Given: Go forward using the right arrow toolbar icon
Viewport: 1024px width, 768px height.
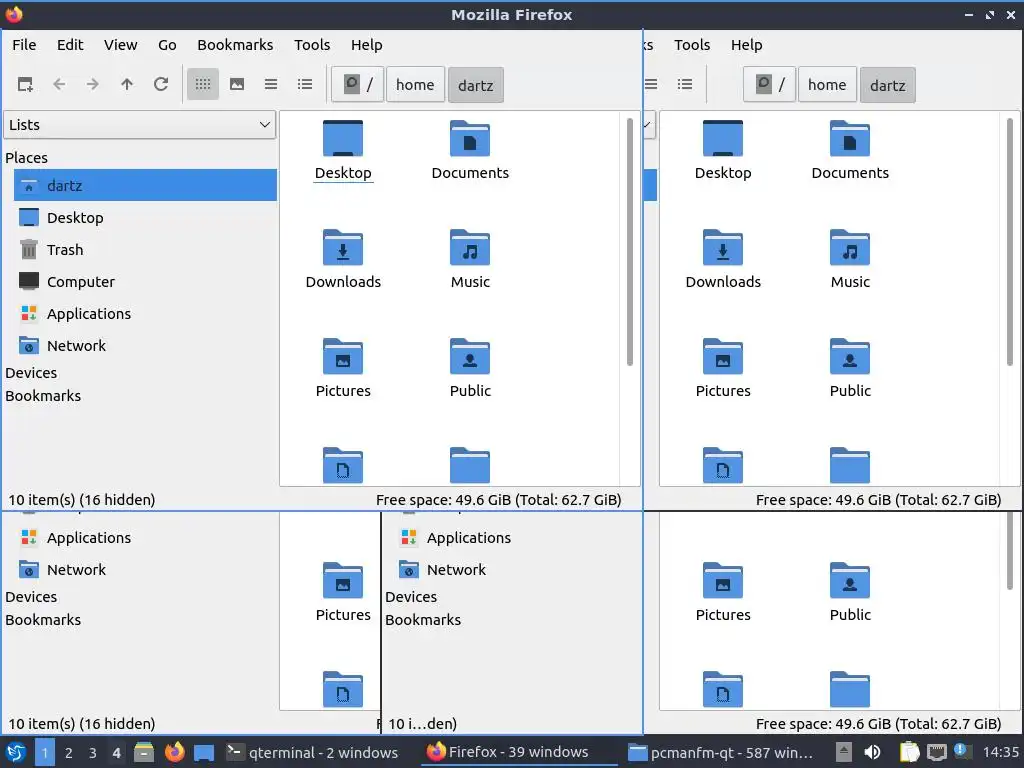Looking at the screenshot, I should click(93, 84).
